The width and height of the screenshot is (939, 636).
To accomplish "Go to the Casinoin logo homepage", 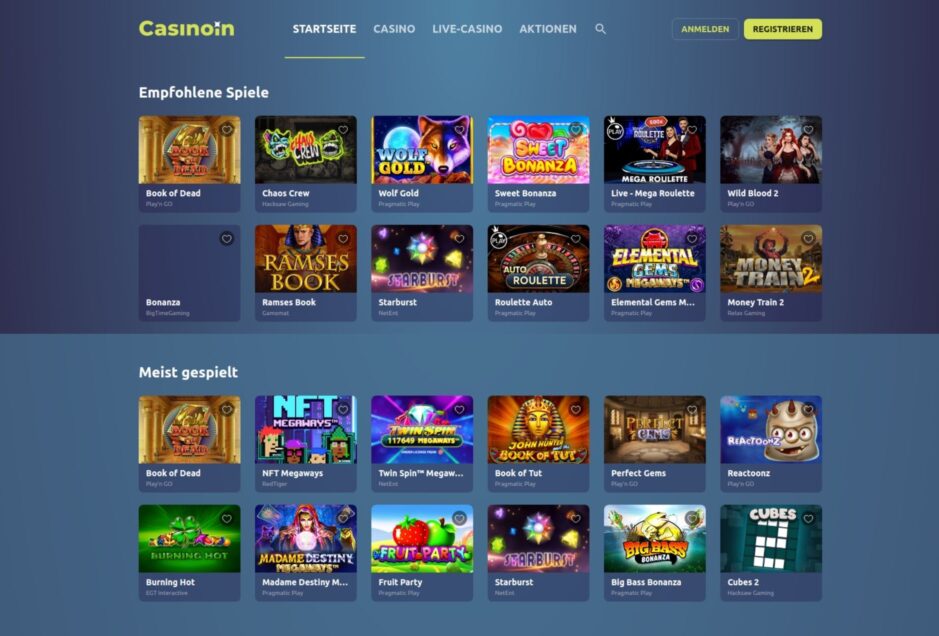I will [x=186, y=29].
